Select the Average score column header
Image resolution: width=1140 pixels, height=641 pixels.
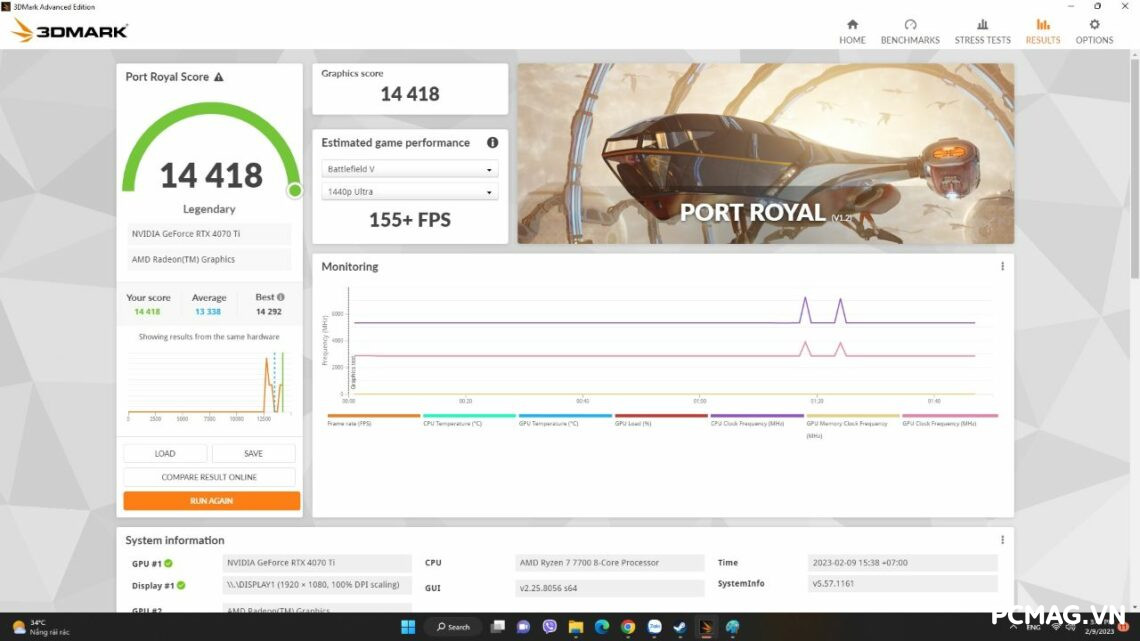click(209, 297)
